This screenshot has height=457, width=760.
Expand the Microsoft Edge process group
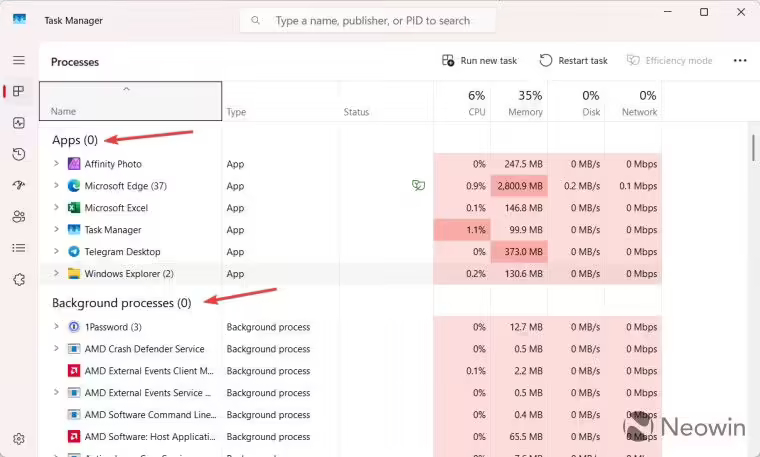[56, 186]
